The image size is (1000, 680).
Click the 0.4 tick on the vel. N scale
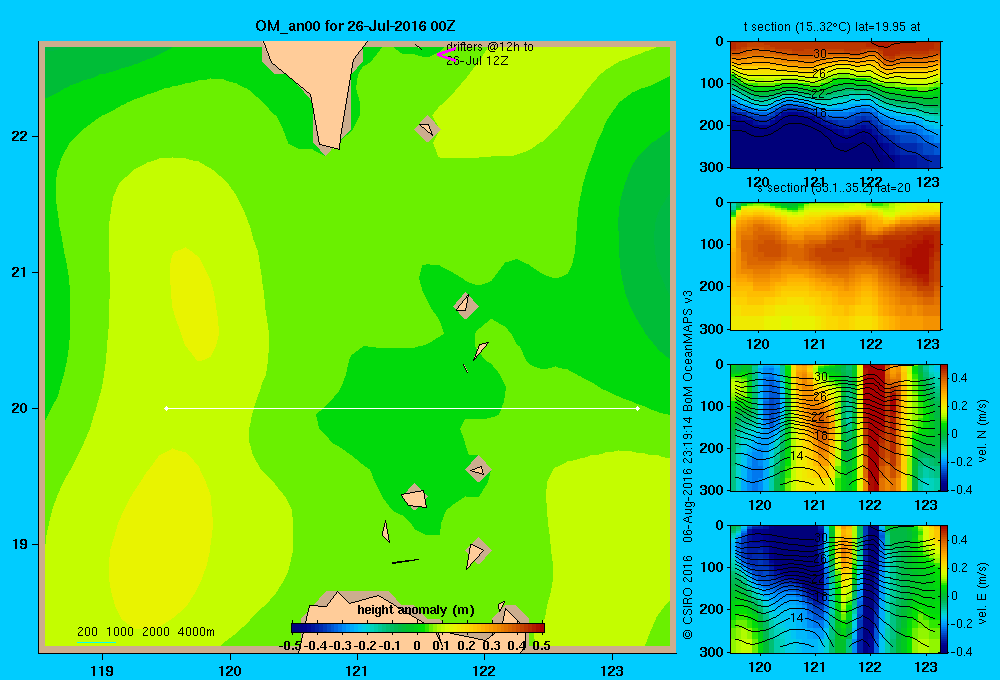[959, 378]
